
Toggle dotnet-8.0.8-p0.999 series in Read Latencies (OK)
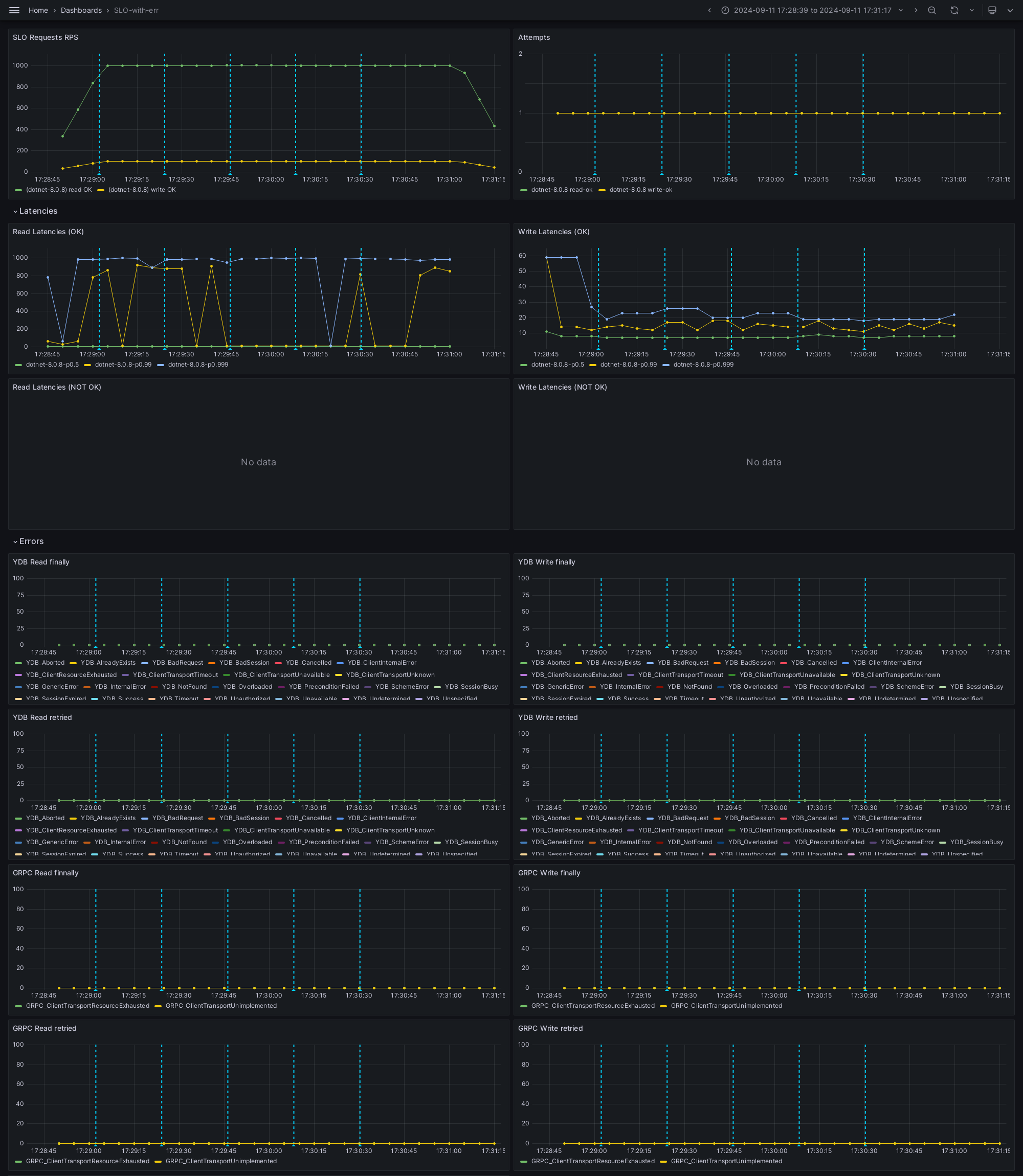tap(198, 365)
